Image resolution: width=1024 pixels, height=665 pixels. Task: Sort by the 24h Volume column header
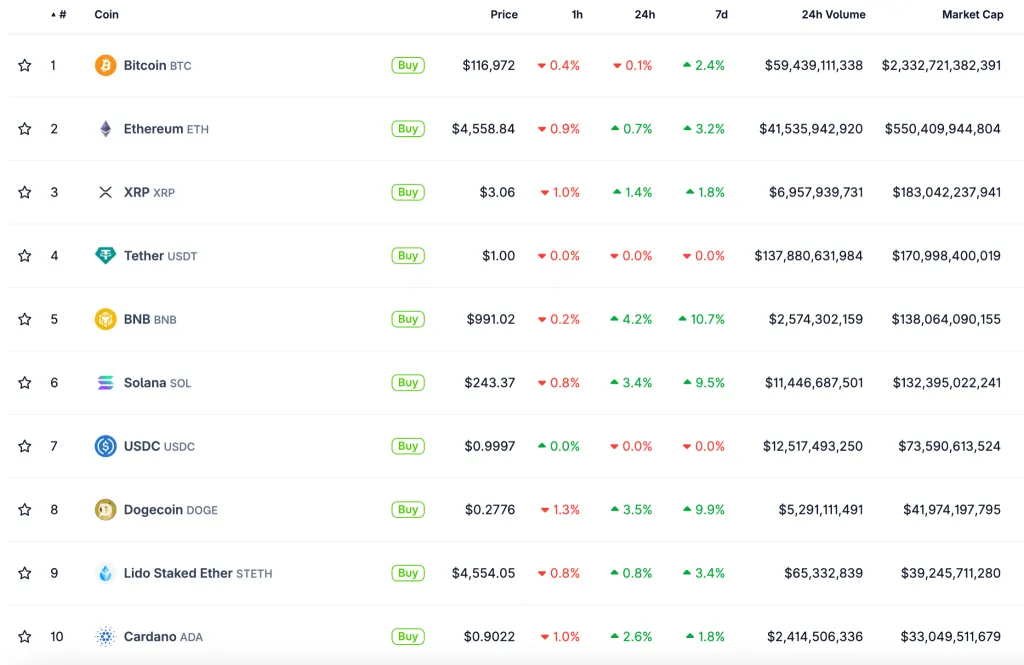click(833, 15)
